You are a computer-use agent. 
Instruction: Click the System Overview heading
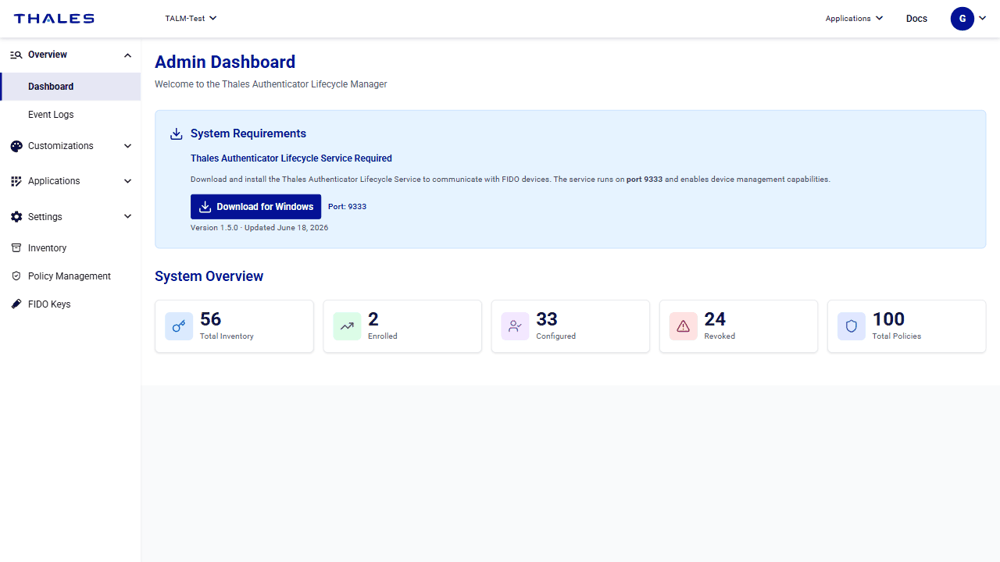[x=209, y=276]
